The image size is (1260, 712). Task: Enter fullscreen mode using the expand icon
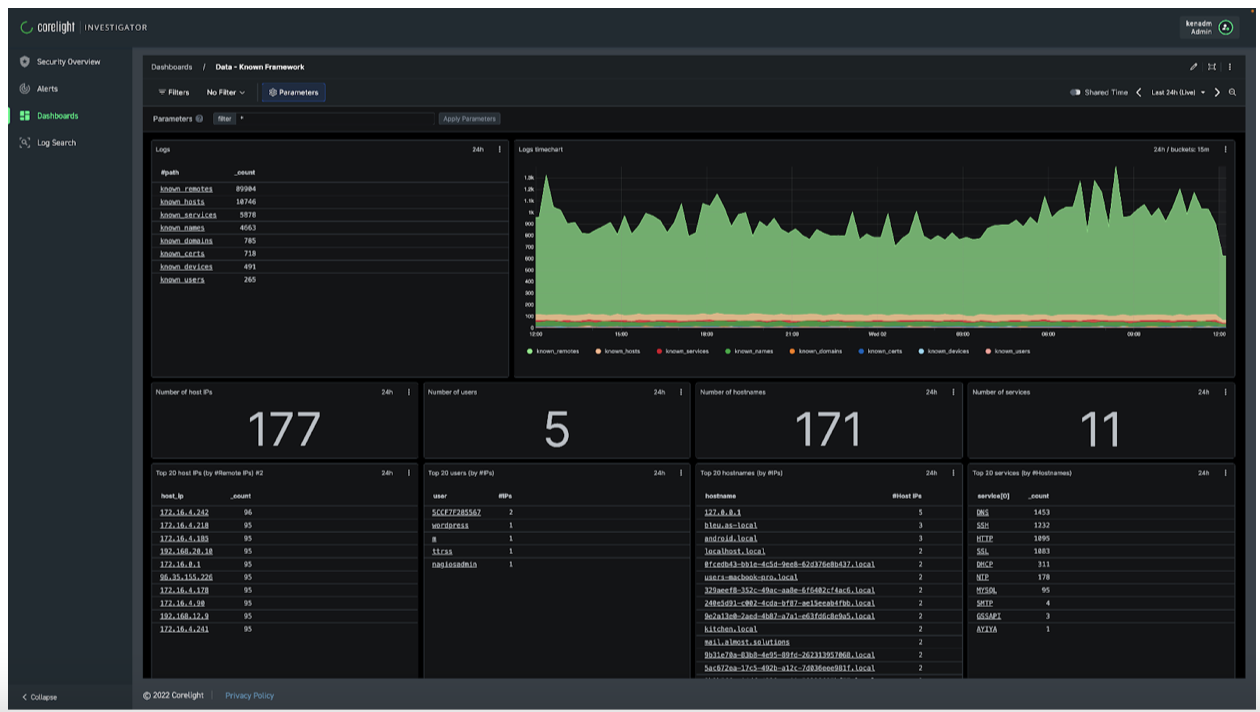tap(1212, 67)
